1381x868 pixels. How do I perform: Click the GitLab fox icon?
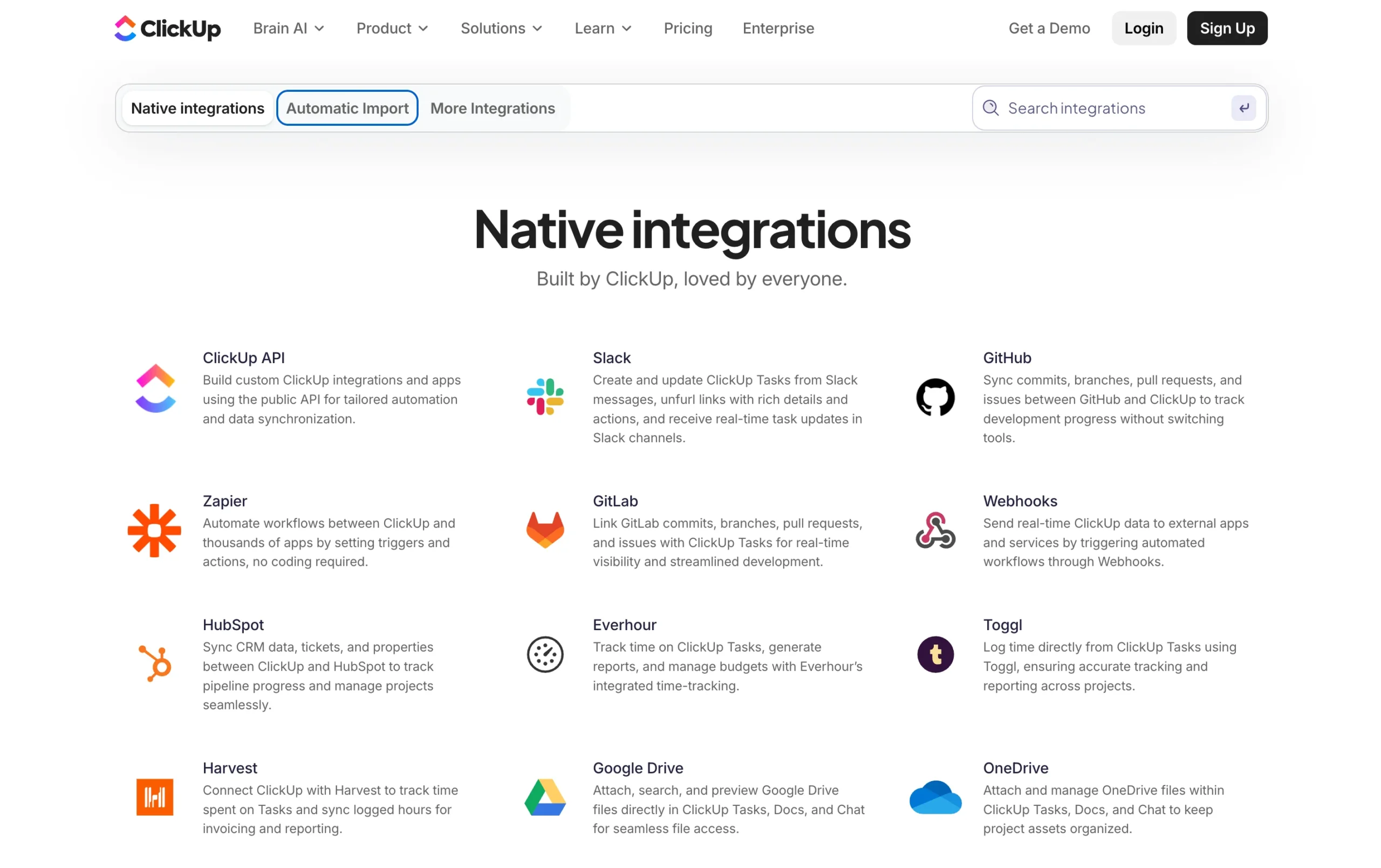tap(545, 530)
